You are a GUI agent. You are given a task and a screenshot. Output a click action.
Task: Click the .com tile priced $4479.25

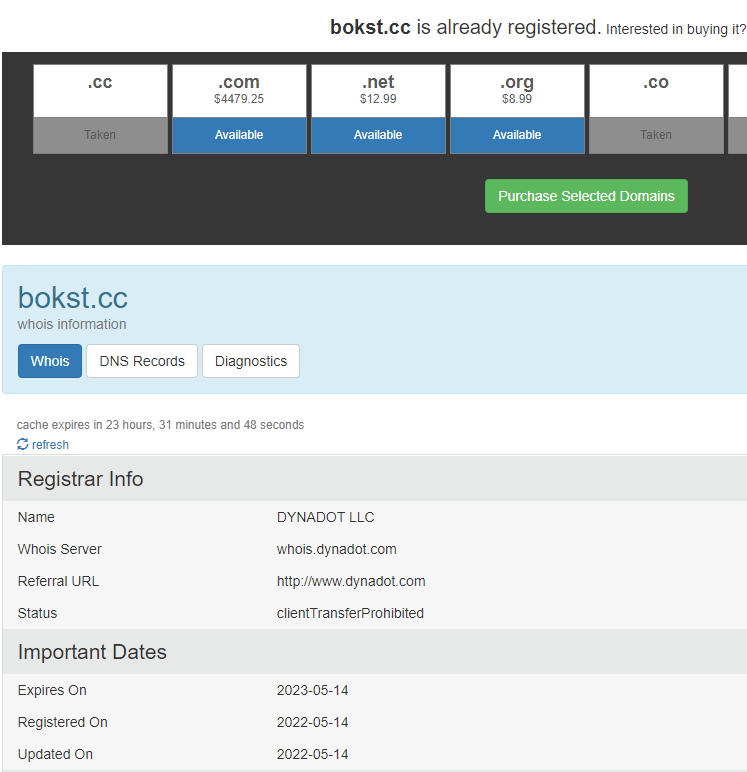point(239,90)
